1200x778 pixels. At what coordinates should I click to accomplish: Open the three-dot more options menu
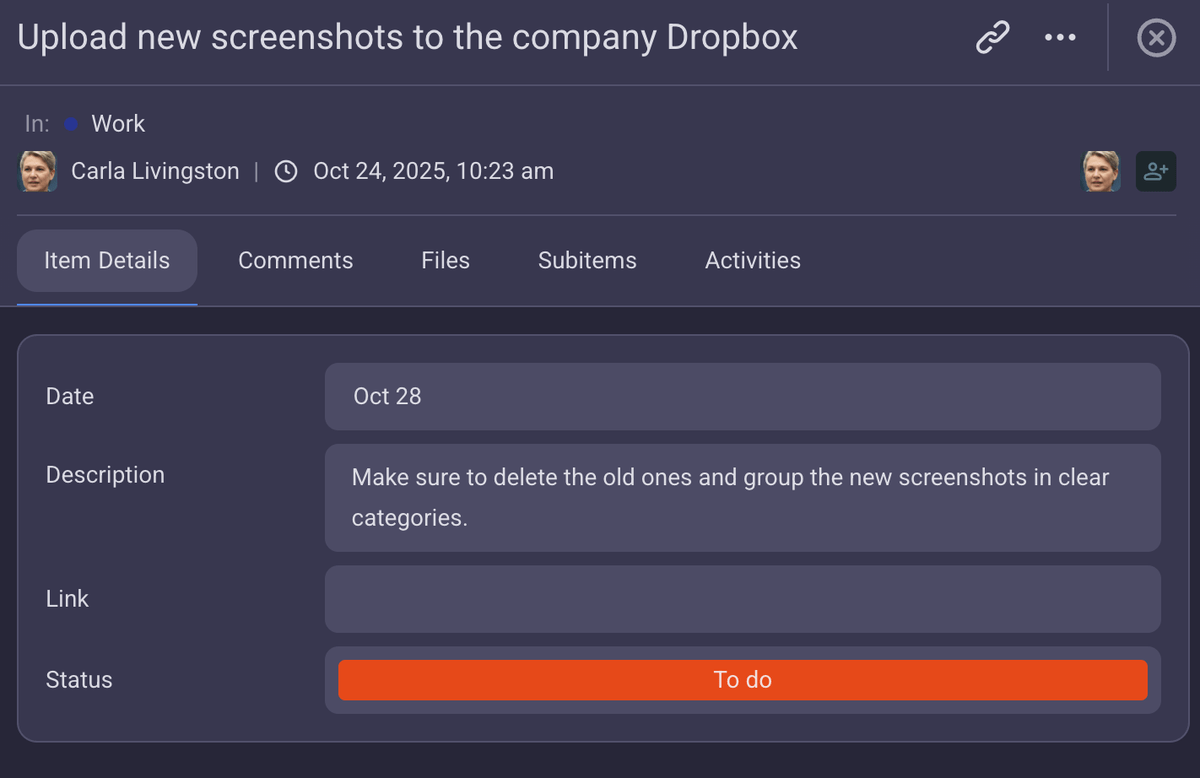[1060, 38]
